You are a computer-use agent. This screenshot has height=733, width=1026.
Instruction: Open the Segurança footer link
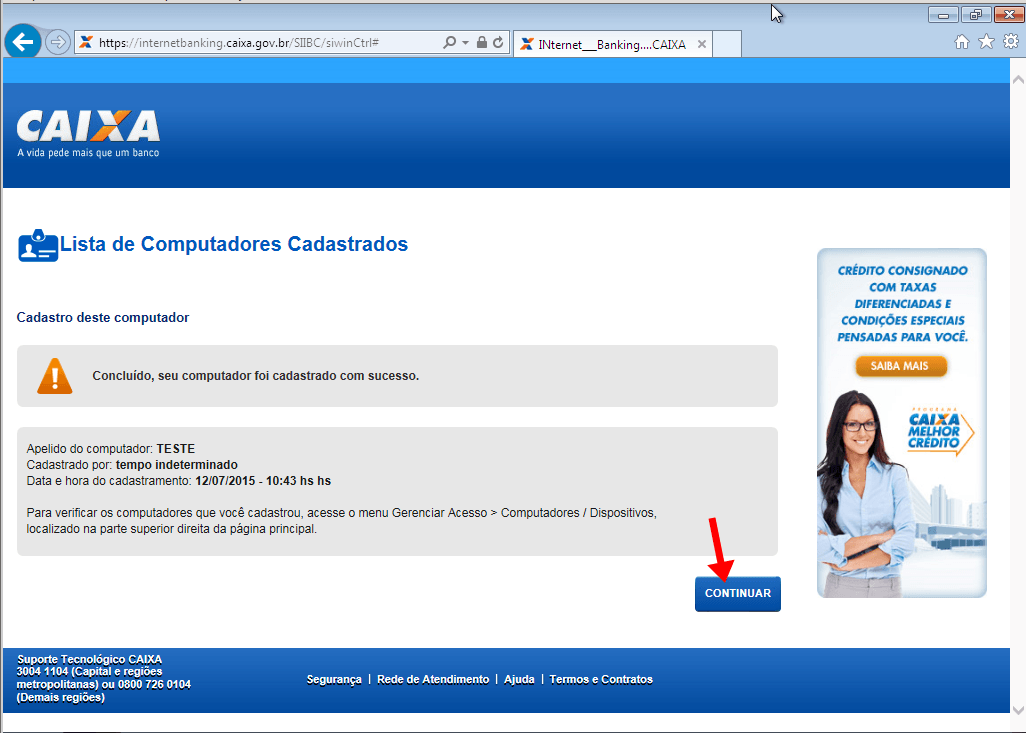tap(334, 679)
